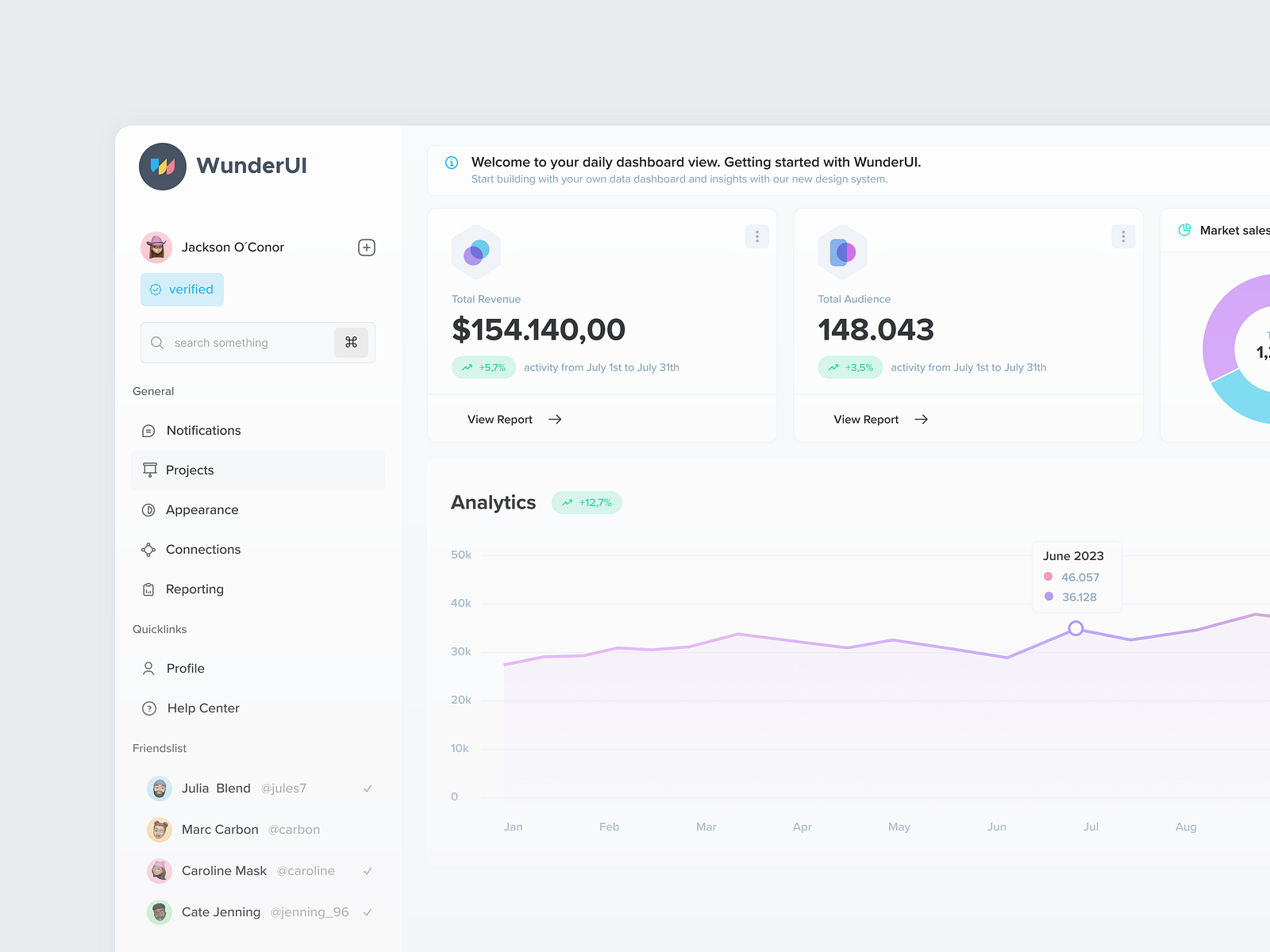Open the Help Center question mark icon
This screenshot has width=1270, height=952.
click(149, 708)
